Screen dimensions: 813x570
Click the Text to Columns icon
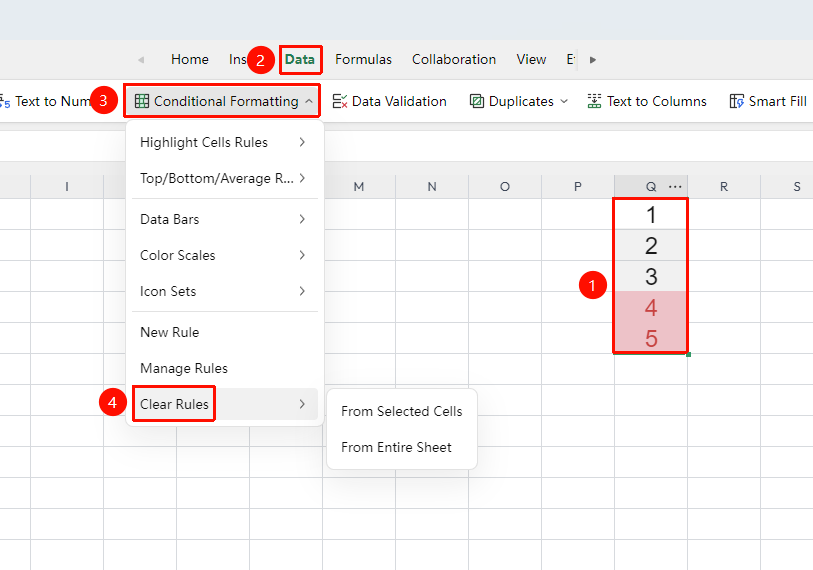click(594, 101)
